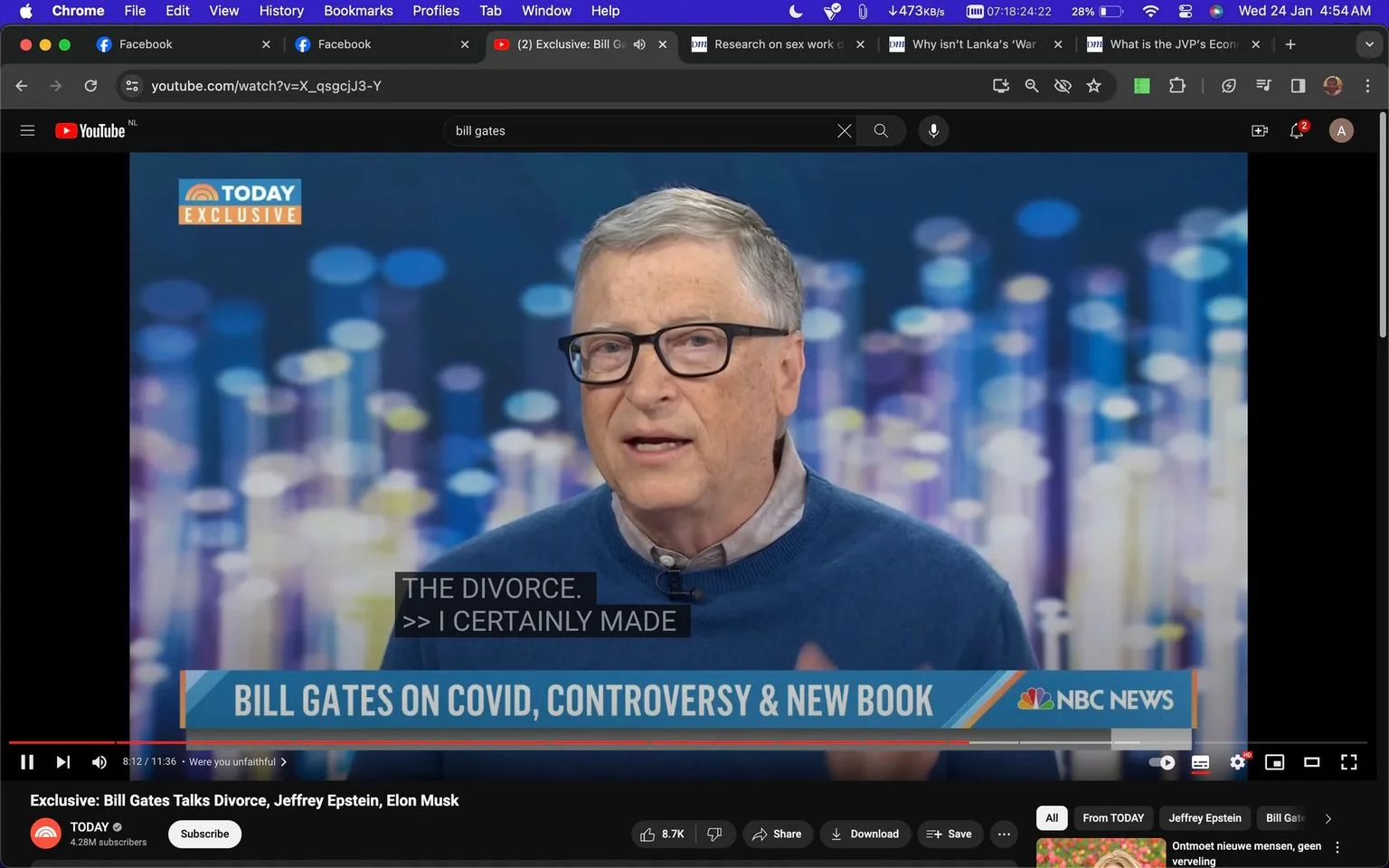Expand the 'Were you unfaithful' chapter list
This screenshot has height=868, width=1389.
pos(238,762)
